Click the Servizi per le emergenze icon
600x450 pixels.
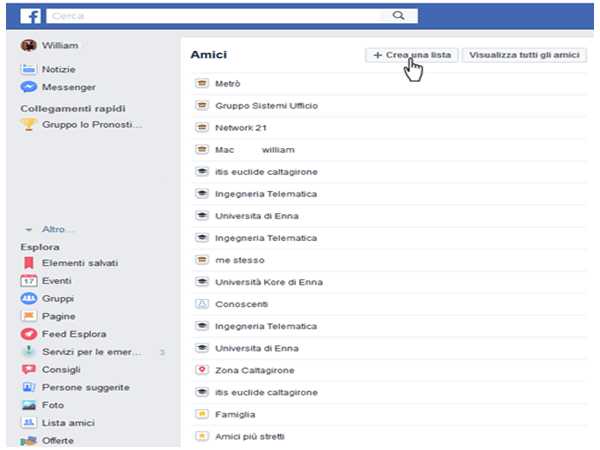(x=28, y=351)
